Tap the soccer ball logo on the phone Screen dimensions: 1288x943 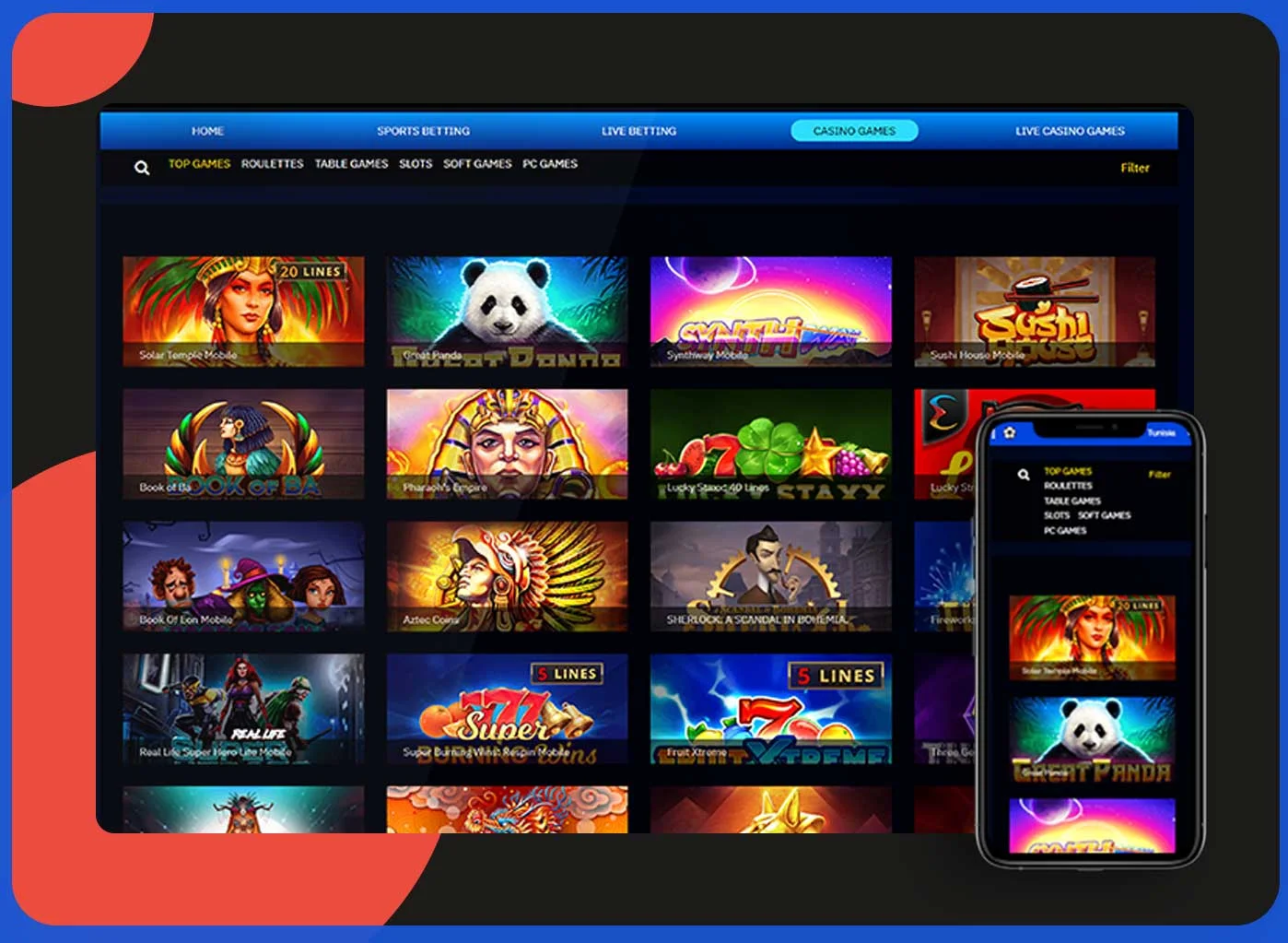[x=1010, y=432]
